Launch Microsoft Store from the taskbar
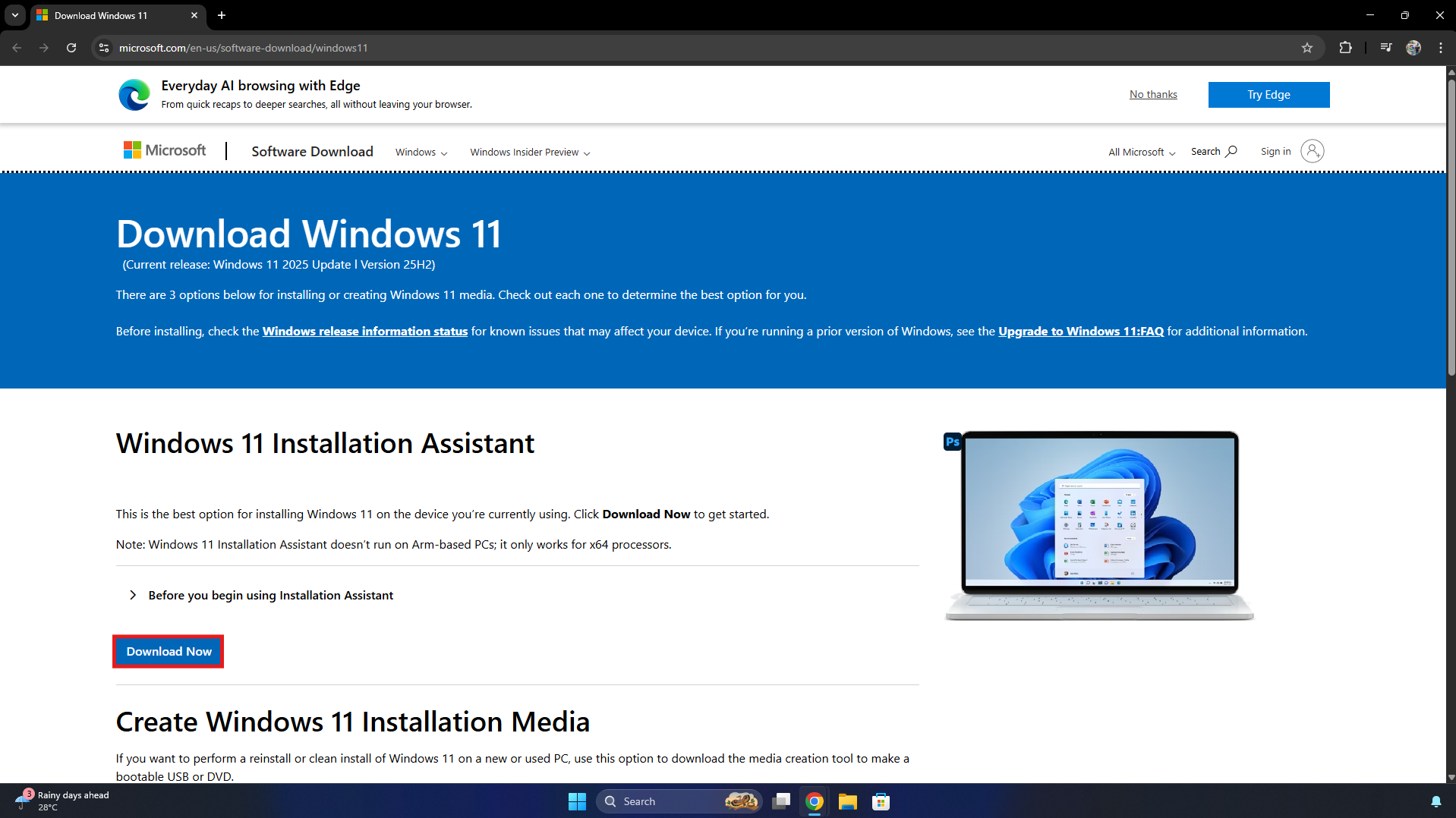Viewport: 1456px width, 818px height. point(880,801)
